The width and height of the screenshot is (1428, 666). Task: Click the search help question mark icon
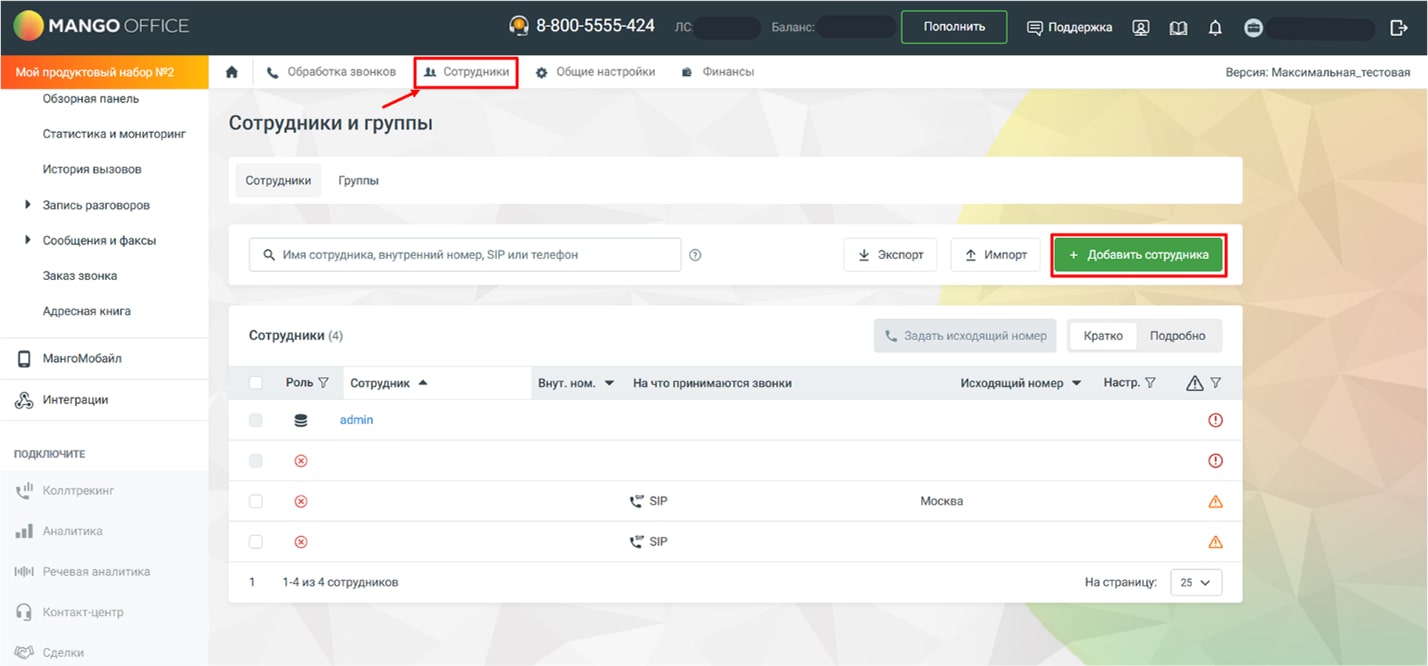(695, 255)
